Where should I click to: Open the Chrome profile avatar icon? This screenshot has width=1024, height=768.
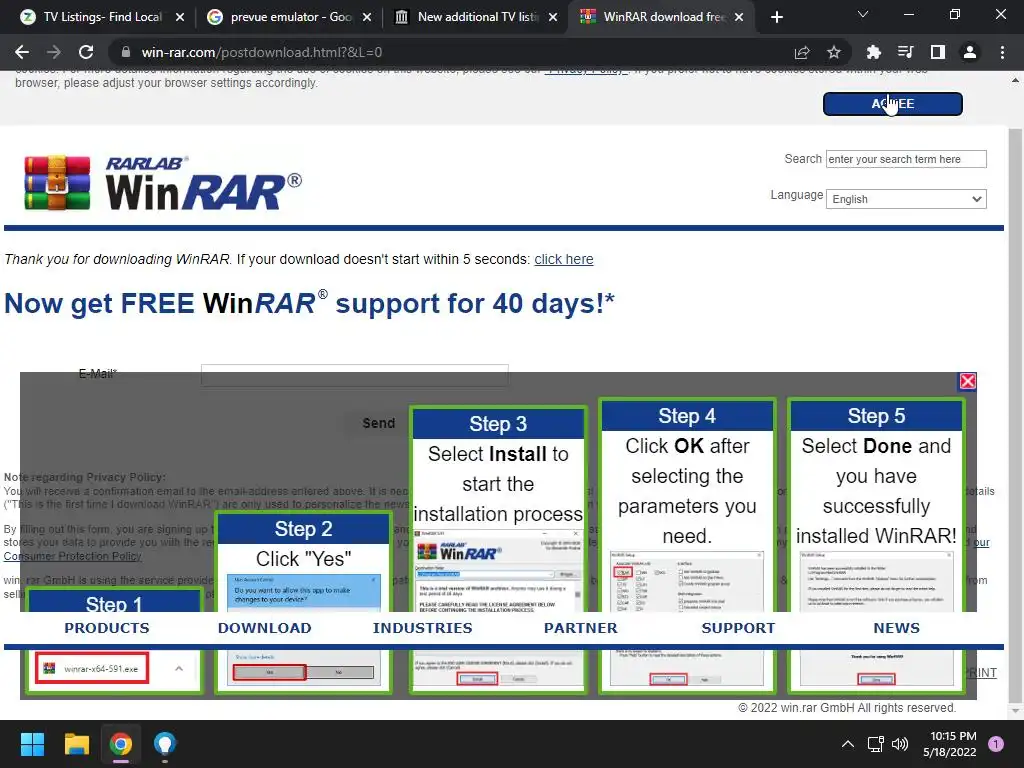tap(970, 52)
